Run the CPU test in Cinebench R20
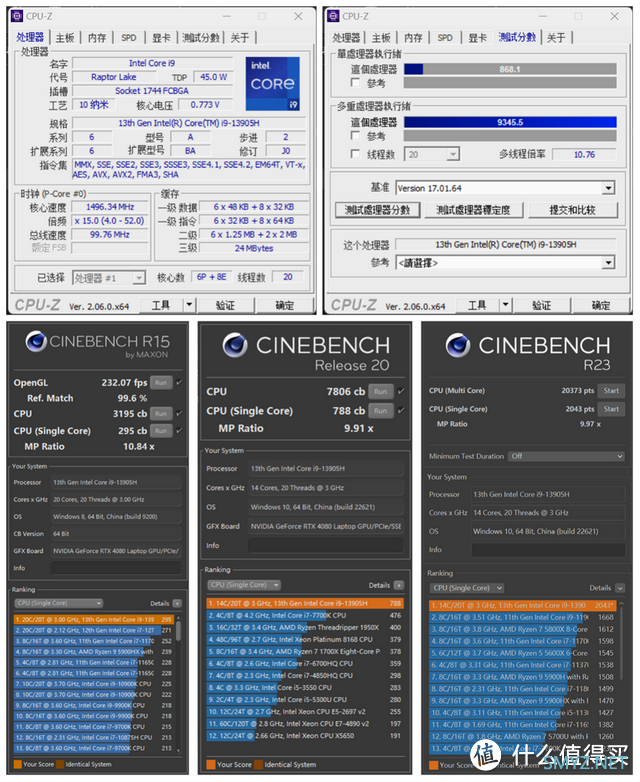Screen dimensions: 640x782 click(x=381, y=391)
